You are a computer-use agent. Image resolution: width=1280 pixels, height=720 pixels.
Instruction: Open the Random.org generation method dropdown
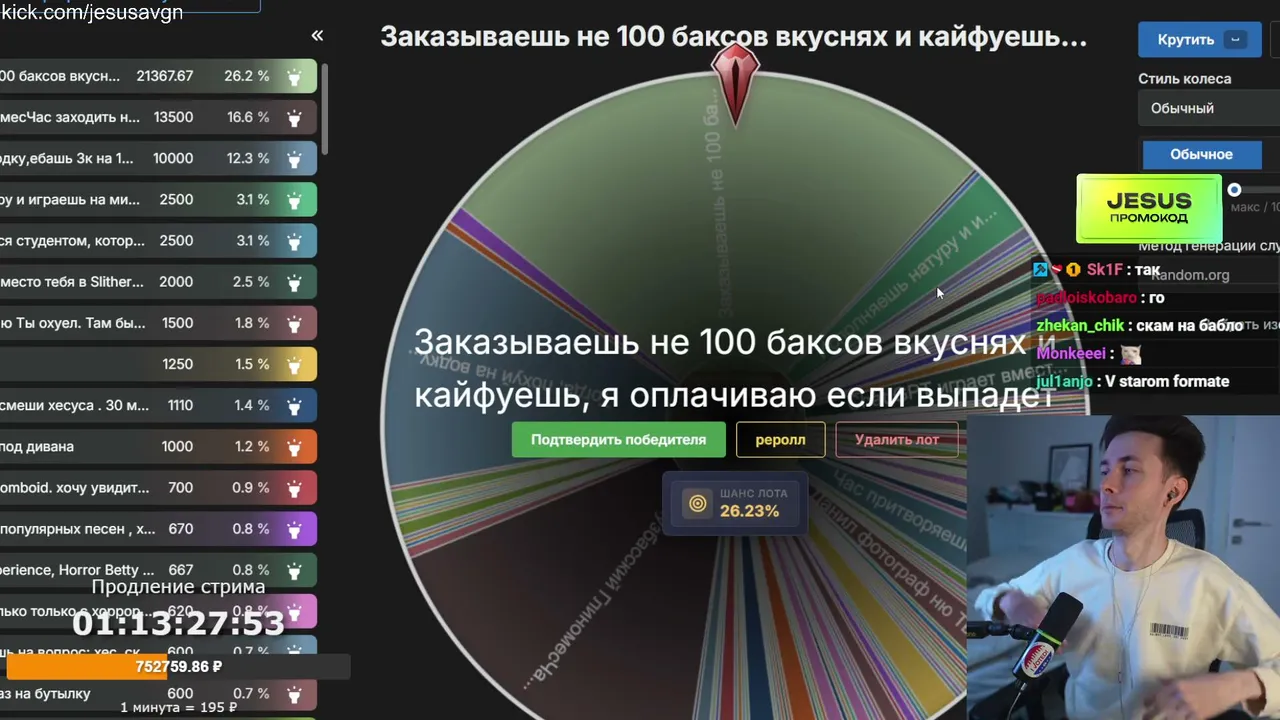pyautogui.click(x=1208, y=275)
